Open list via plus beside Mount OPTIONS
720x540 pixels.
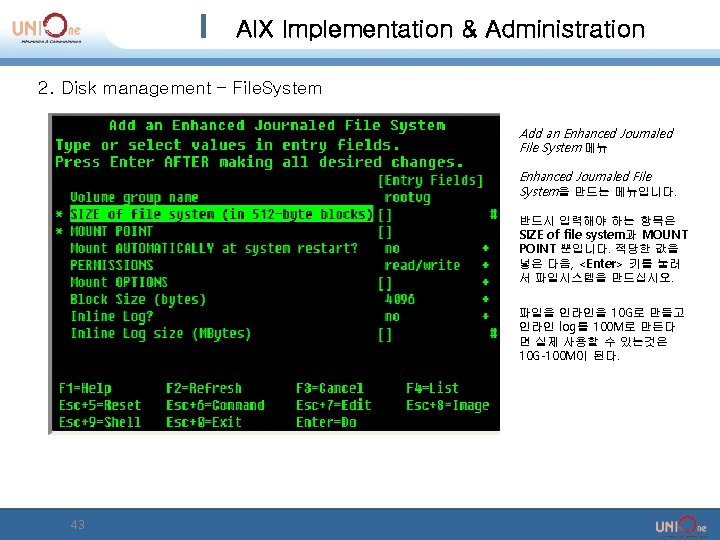coord(486,282)
